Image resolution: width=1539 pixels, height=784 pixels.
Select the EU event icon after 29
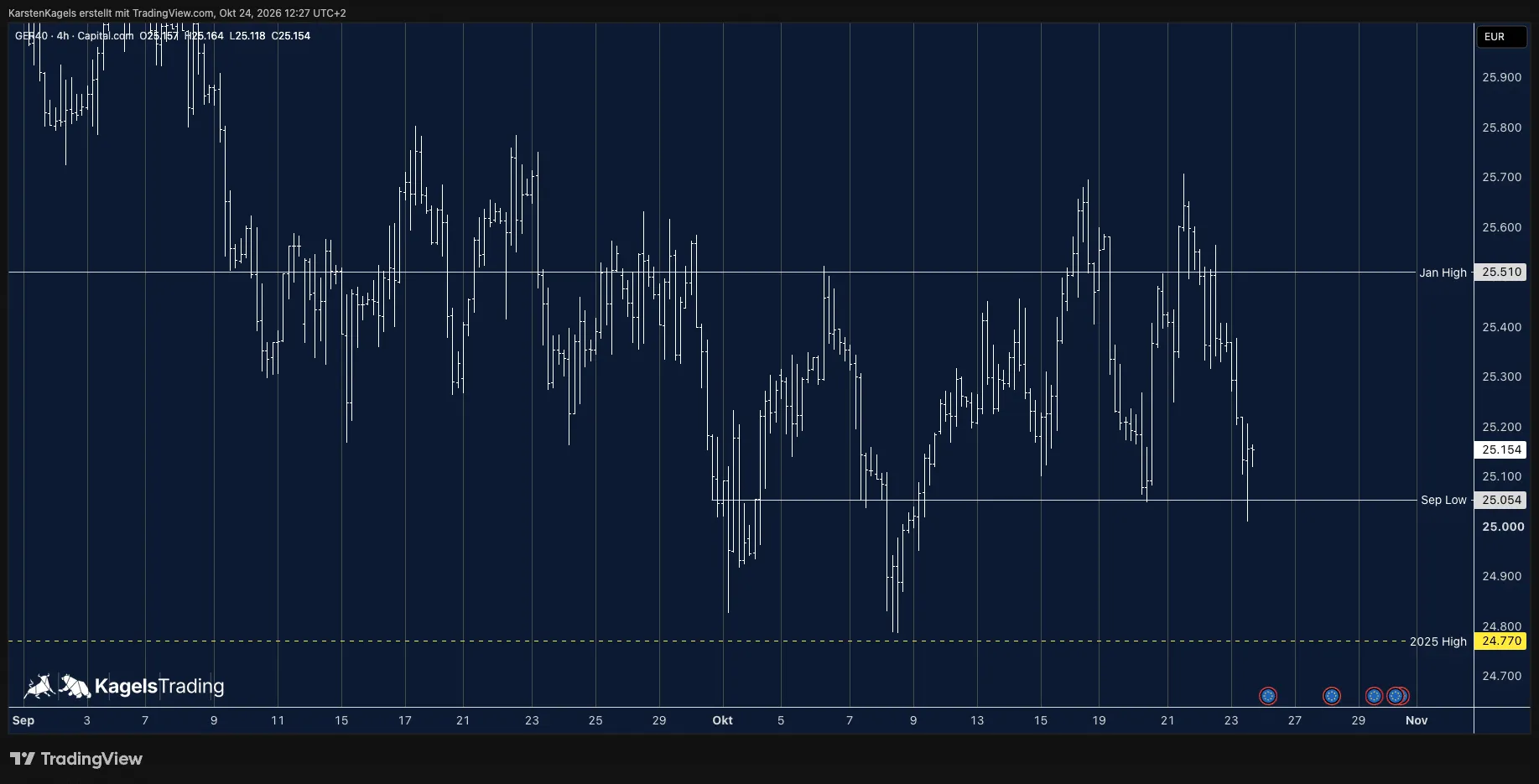pos(1374,696)
